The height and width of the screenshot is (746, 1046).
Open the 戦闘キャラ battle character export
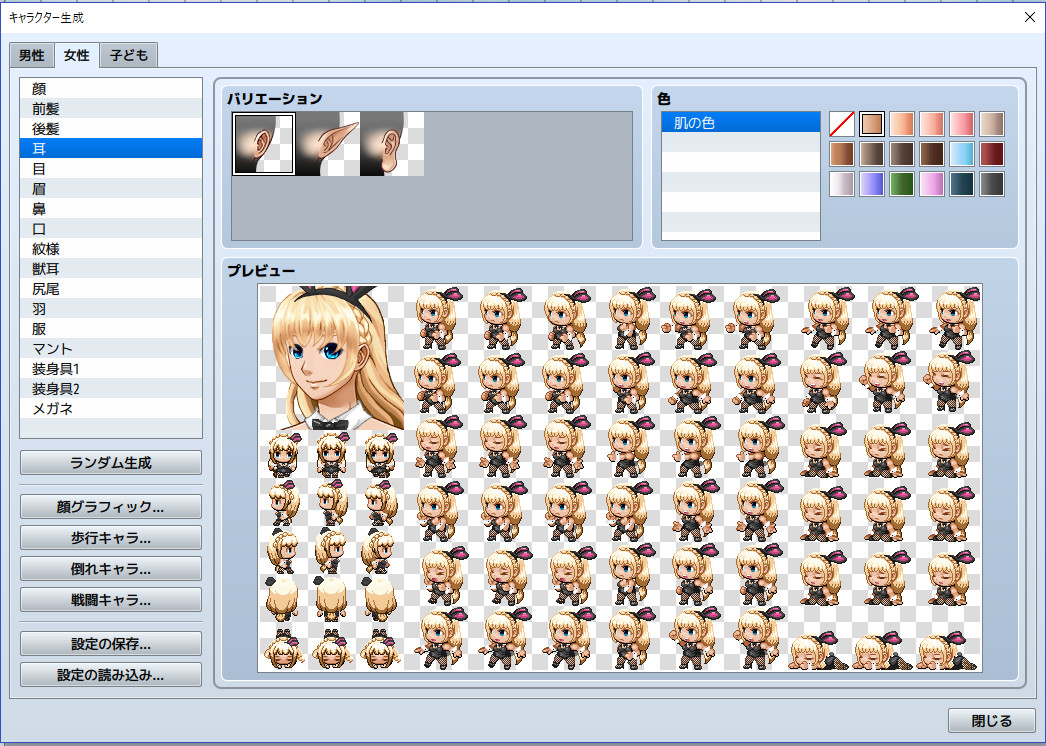pyautogui.click(x=110, y=599)
